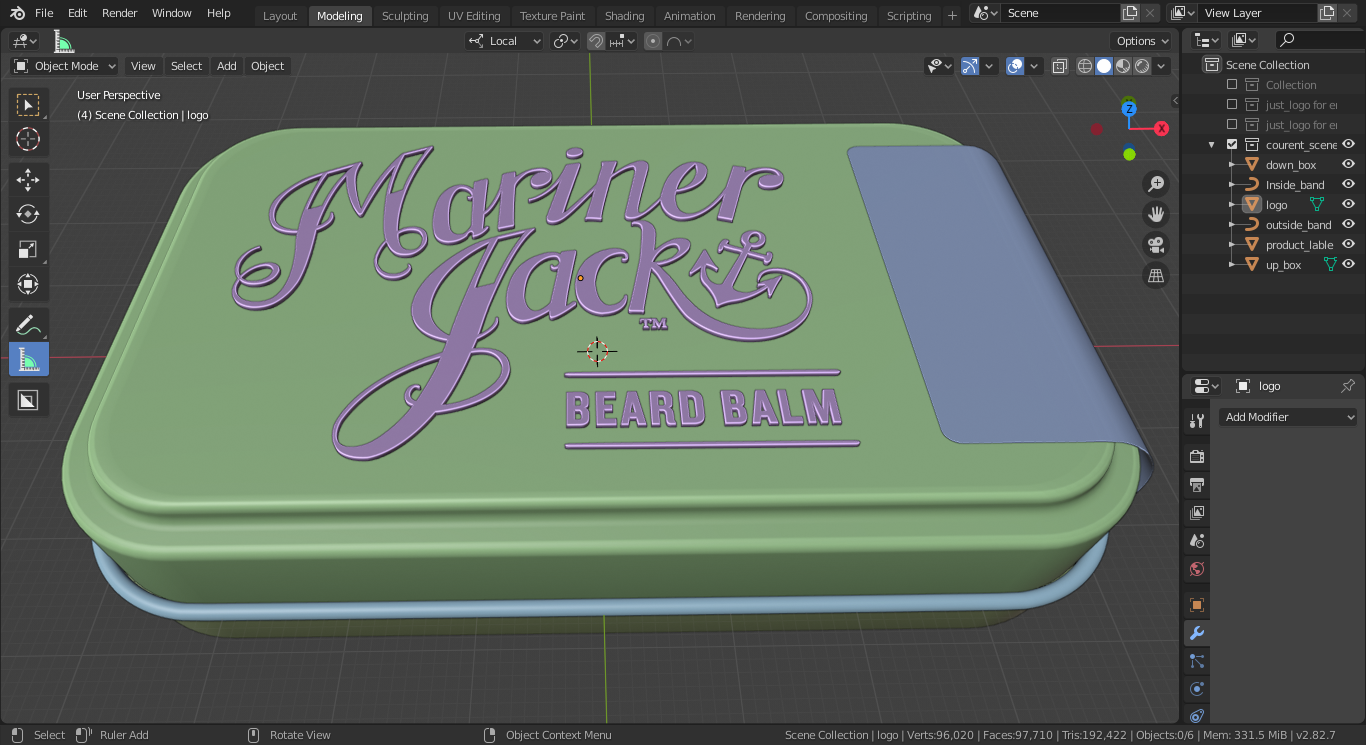Viewport: 1366px width, 745px height.
Task: Click the camera view icon in the viewport
Action: pos(1156,245)
